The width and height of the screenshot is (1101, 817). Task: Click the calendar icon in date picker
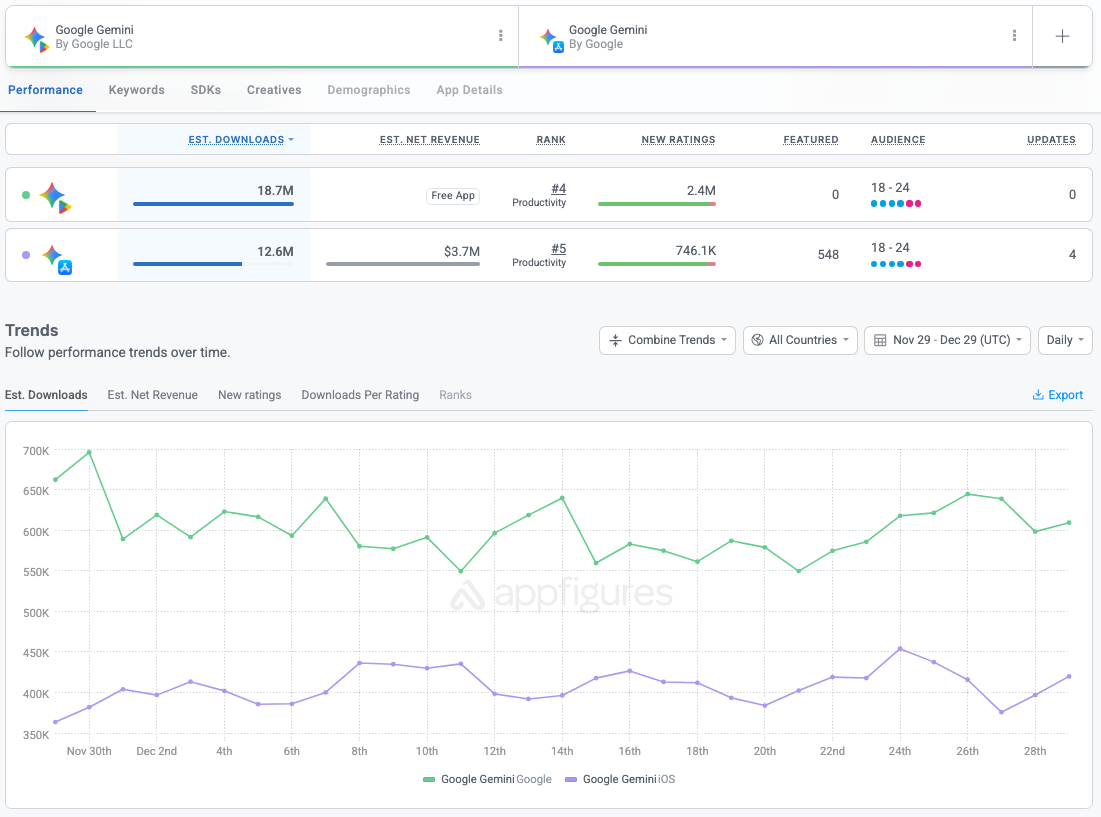coord(880,340)
